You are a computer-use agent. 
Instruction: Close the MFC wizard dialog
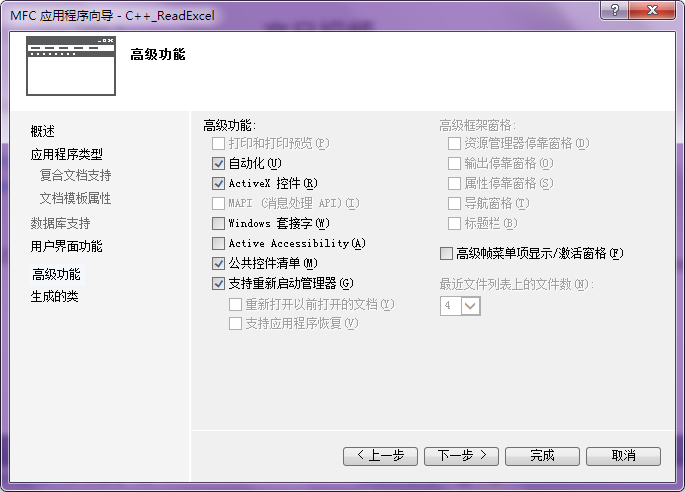point(652,10)
